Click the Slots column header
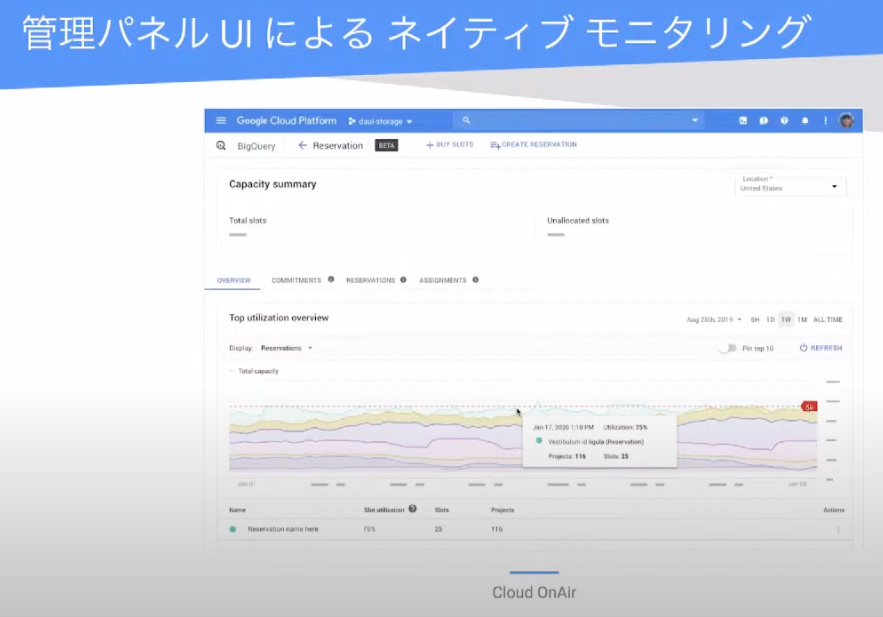The height and width of the screenshot is (617, 883). (x=442, y=510)
